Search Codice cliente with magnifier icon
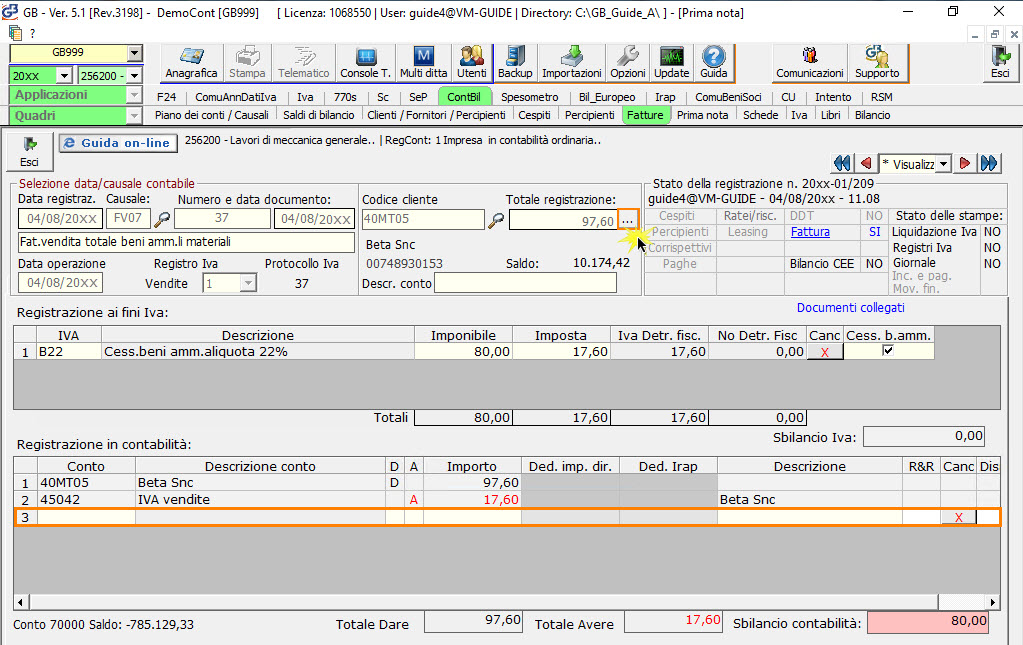 496,221
